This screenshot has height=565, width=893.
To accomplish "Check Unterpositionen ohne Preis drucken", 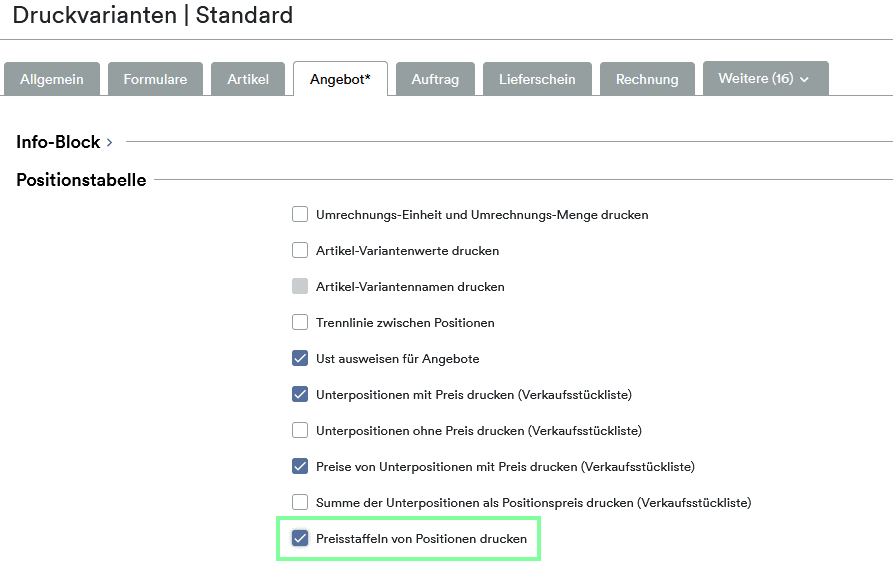I will point(300,430).
